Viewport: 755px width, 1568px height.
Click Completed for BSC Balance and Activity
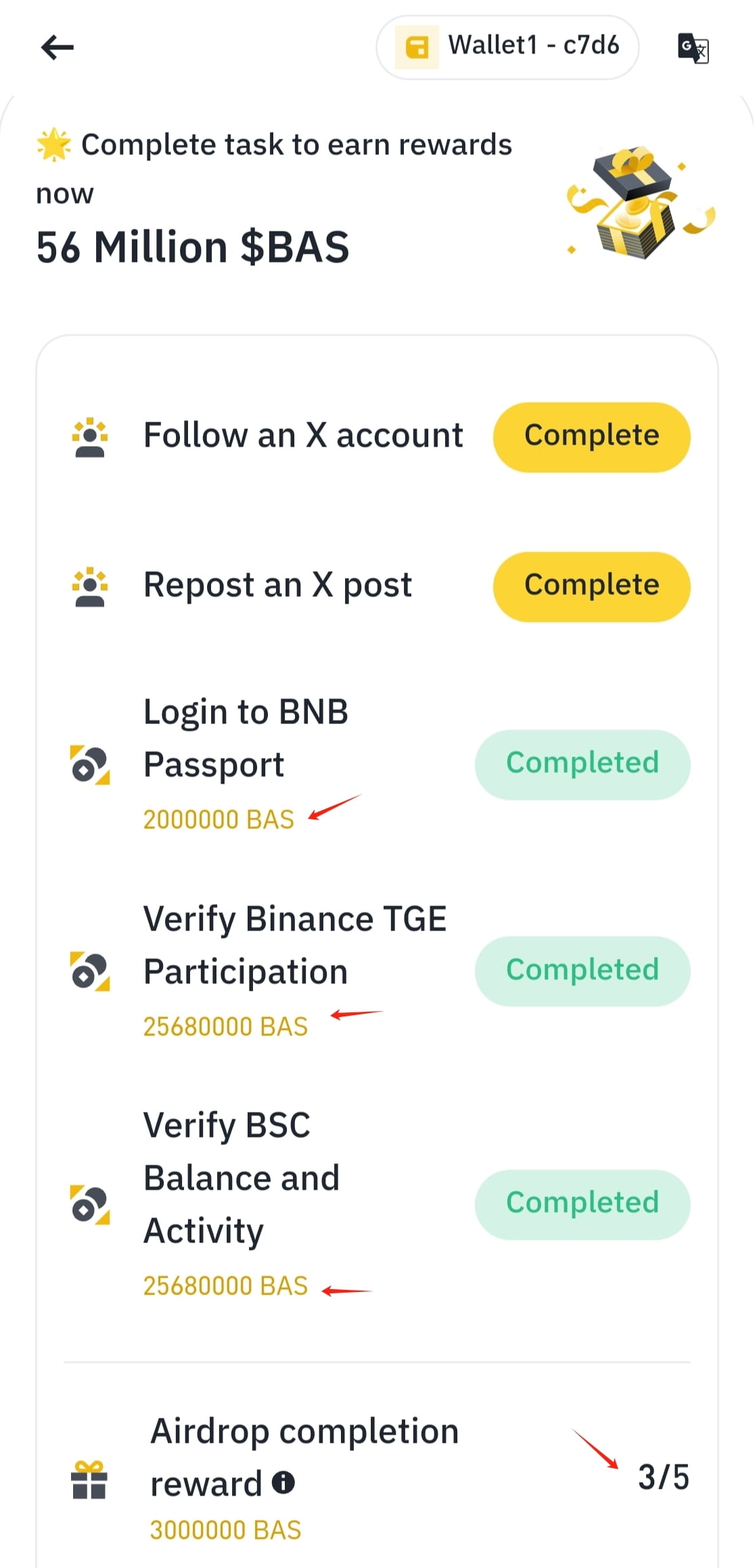point(582,1205)
